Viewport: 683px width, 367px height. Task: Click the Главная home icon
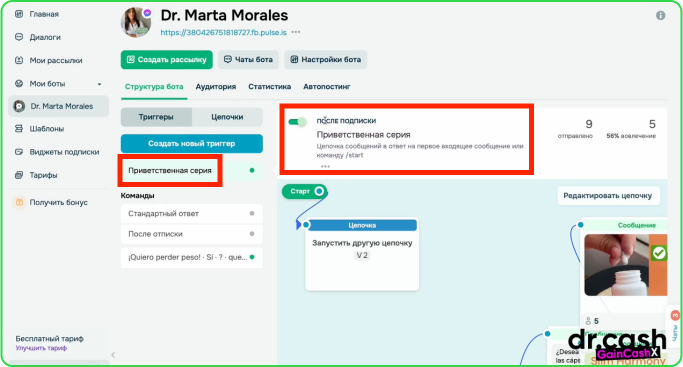coord(19,14)
